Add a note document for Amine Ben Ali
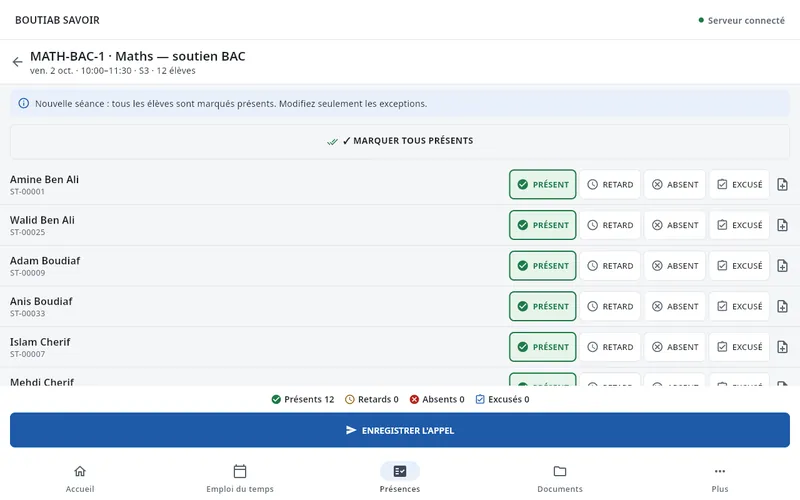Screen dimensions: 800x500 [782, 185]
